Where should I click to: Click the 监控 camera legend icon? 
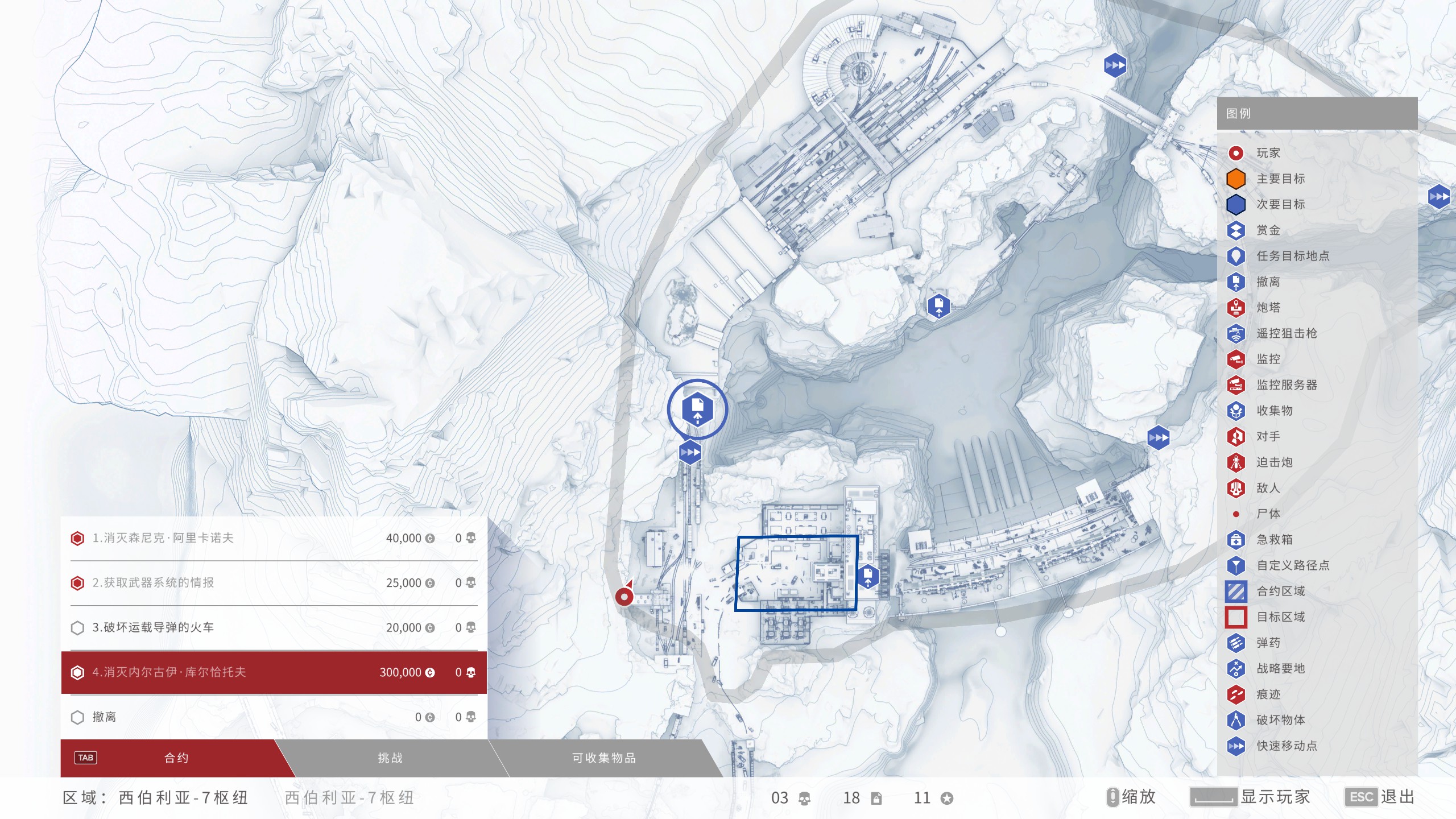click(x=1235, y=359)
